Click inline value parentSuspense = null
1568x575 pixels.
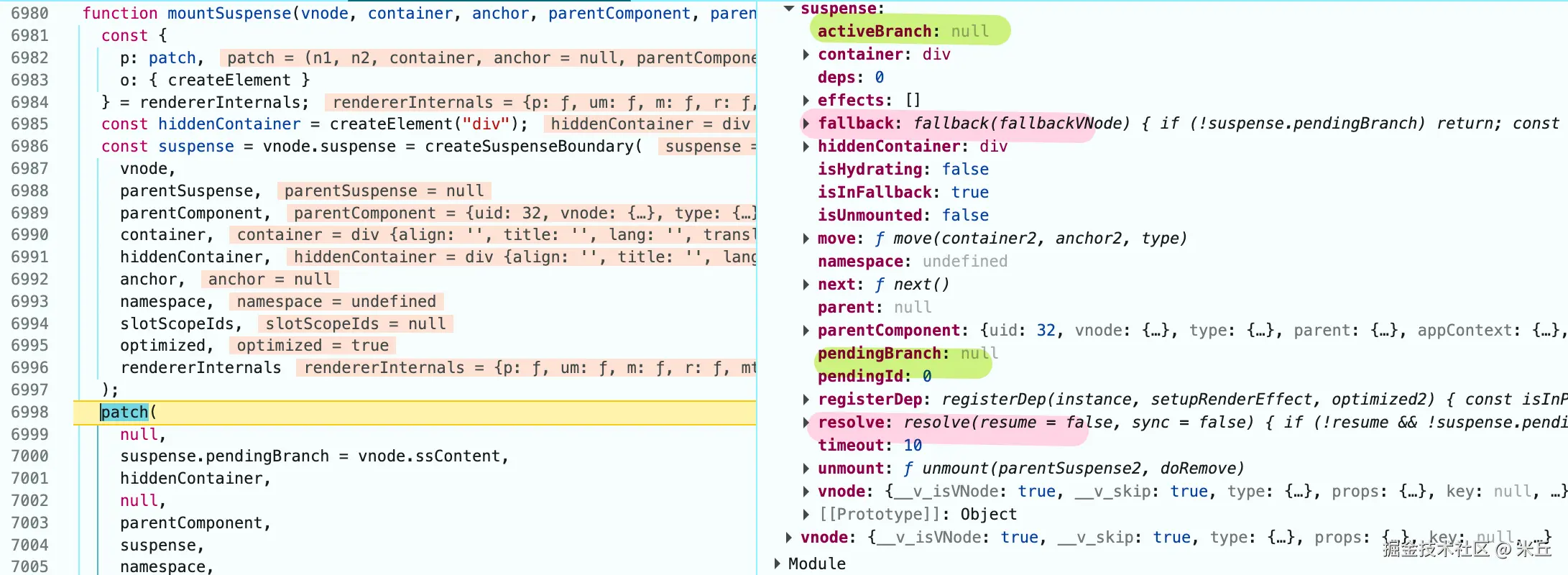tap(384, 190)
